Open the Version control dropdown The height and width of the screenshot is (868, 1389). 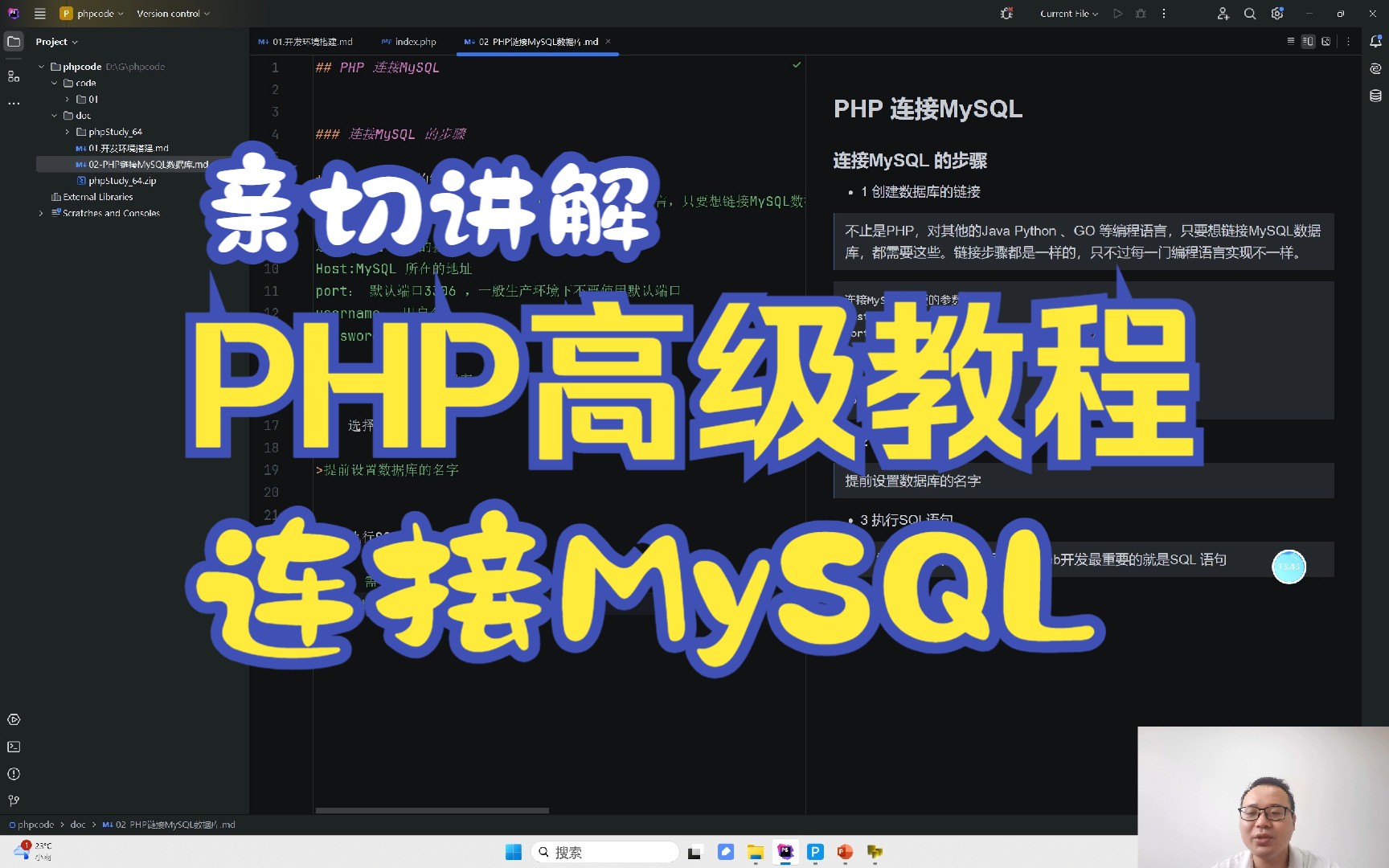173,14
